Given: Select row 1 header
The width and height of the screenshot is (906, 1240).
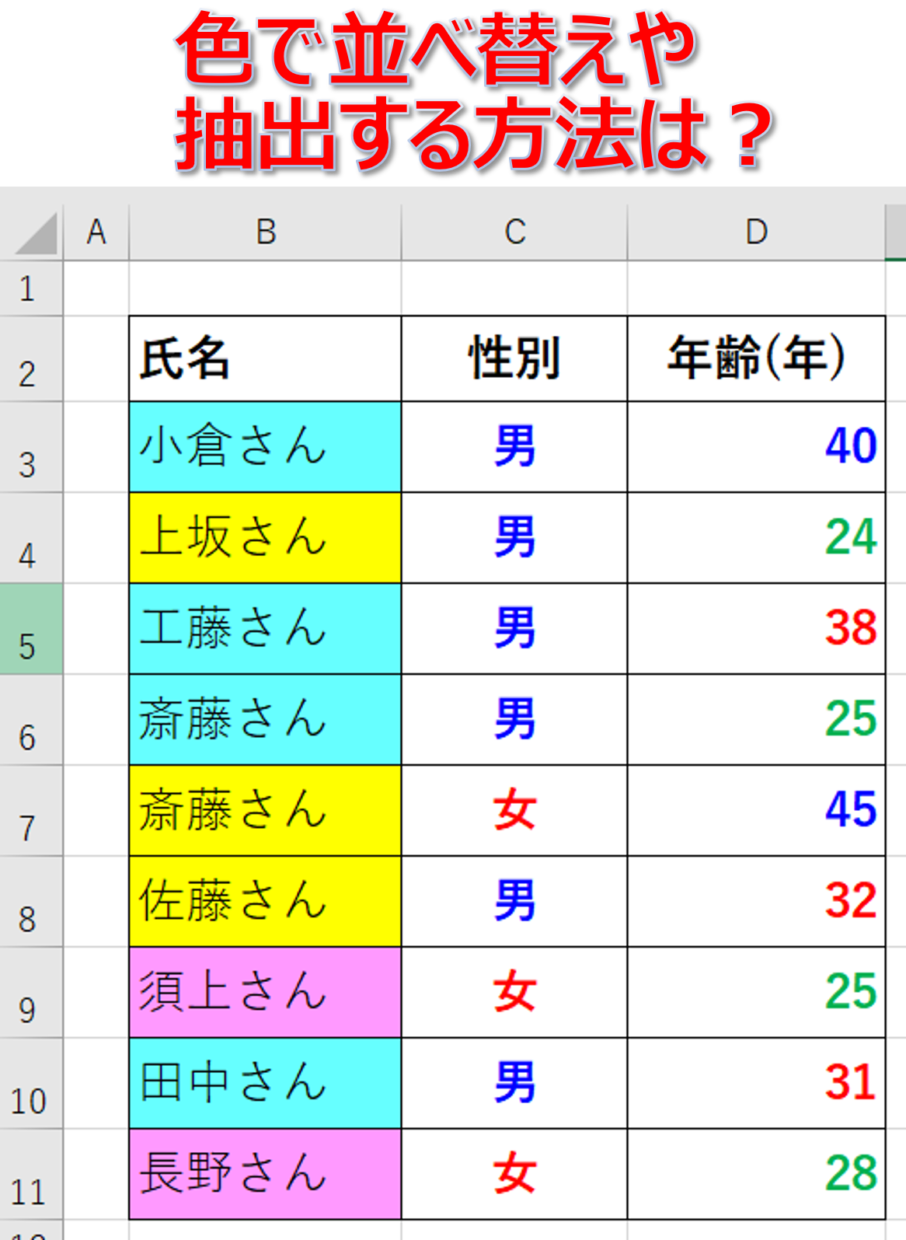Looking at the screenshot, I should click(31, 289).
